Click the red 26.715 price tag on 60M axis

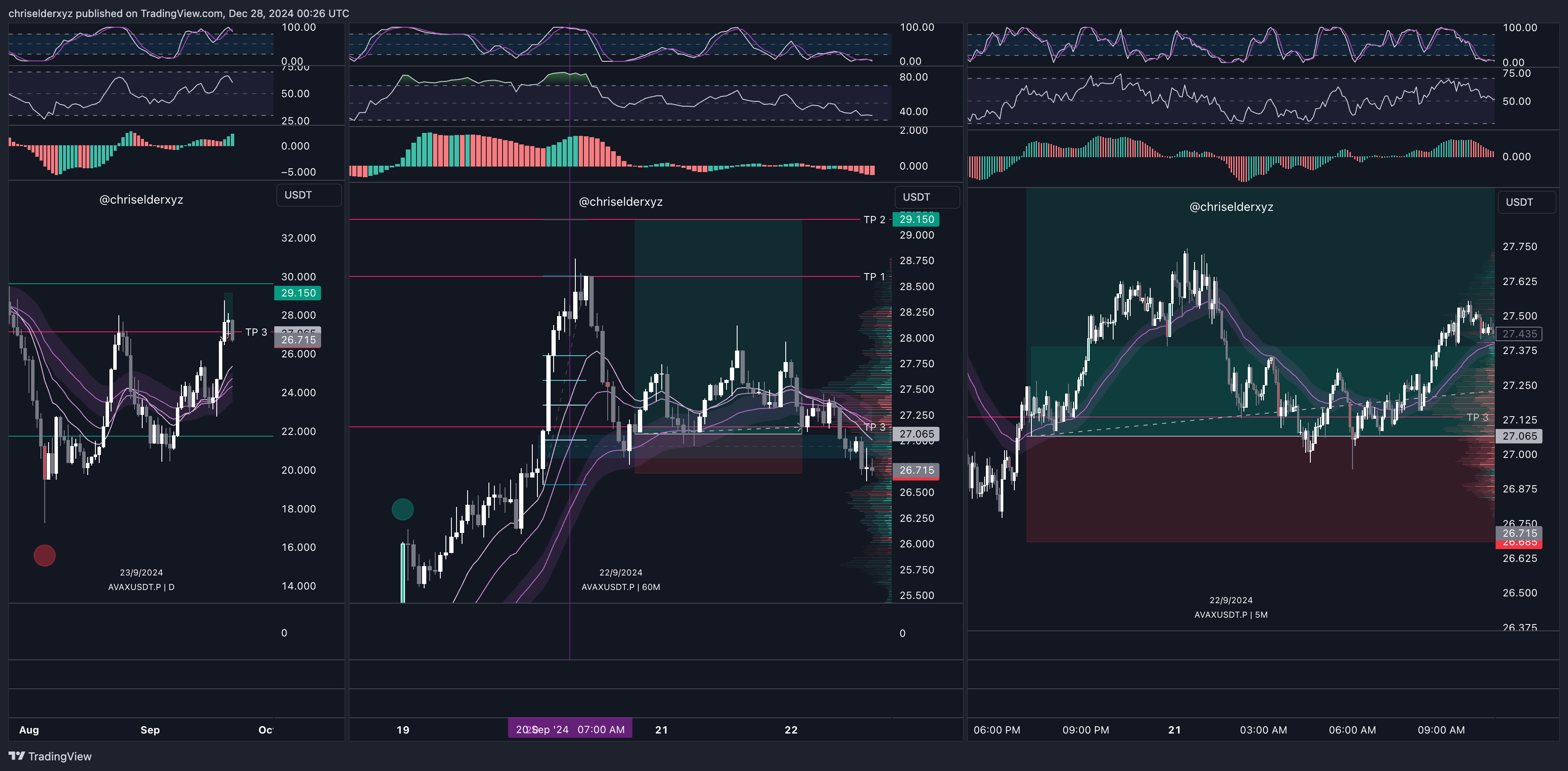[x=916, y=470]
